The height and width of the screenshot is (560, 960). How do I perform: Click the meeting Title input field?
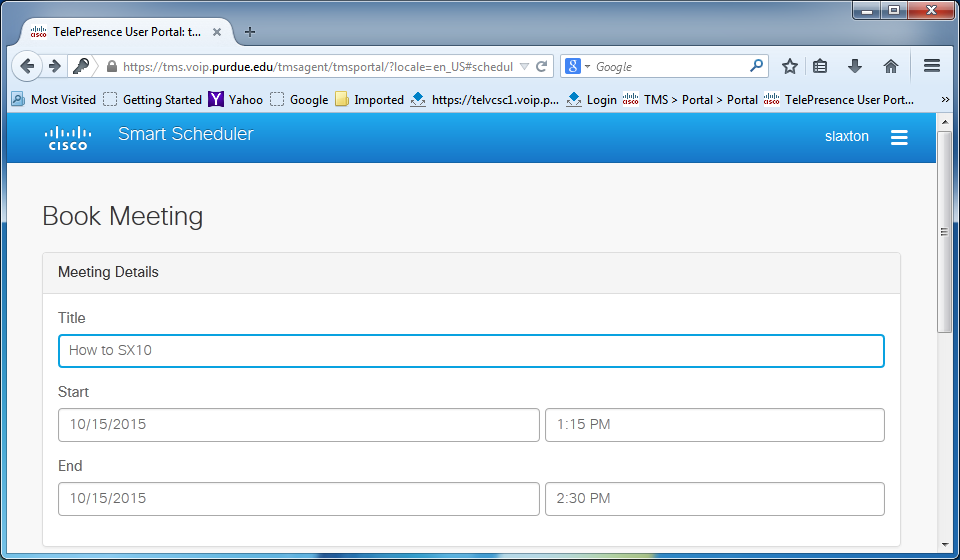pyautogui.click(x=471, y=351)
